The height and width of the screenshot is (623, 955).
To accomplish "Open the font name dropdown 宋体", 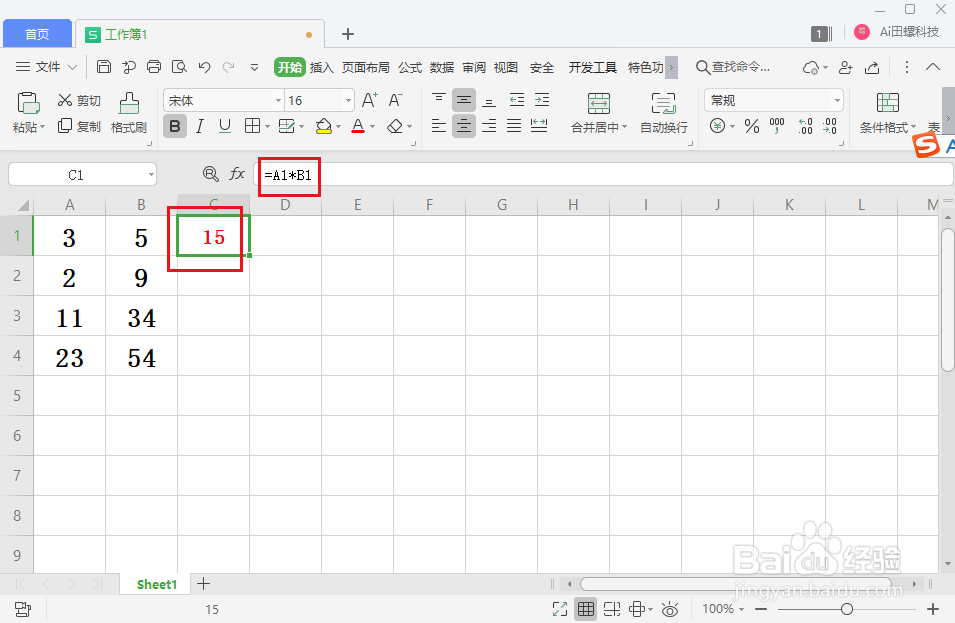I will (278, 100).
